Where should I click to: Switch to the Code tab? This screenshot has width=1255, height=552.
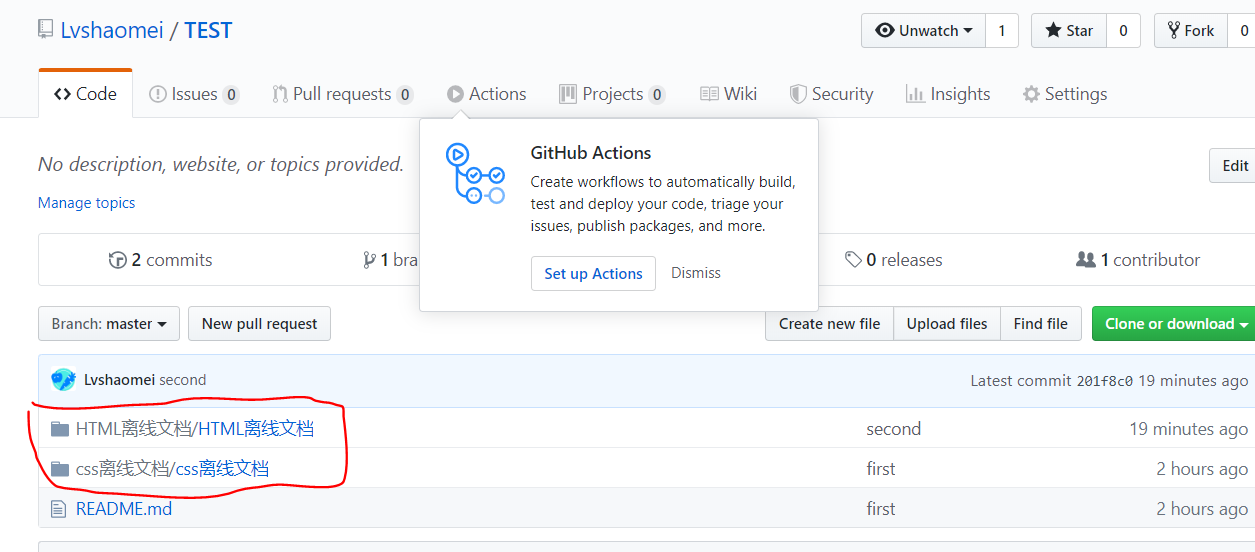point(86,94)
